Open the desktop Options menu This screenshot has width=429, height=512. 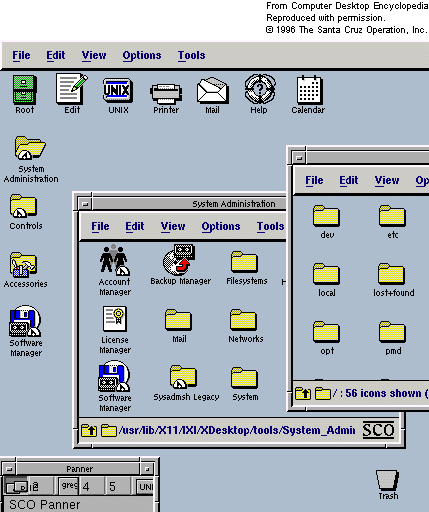[142, 55]
